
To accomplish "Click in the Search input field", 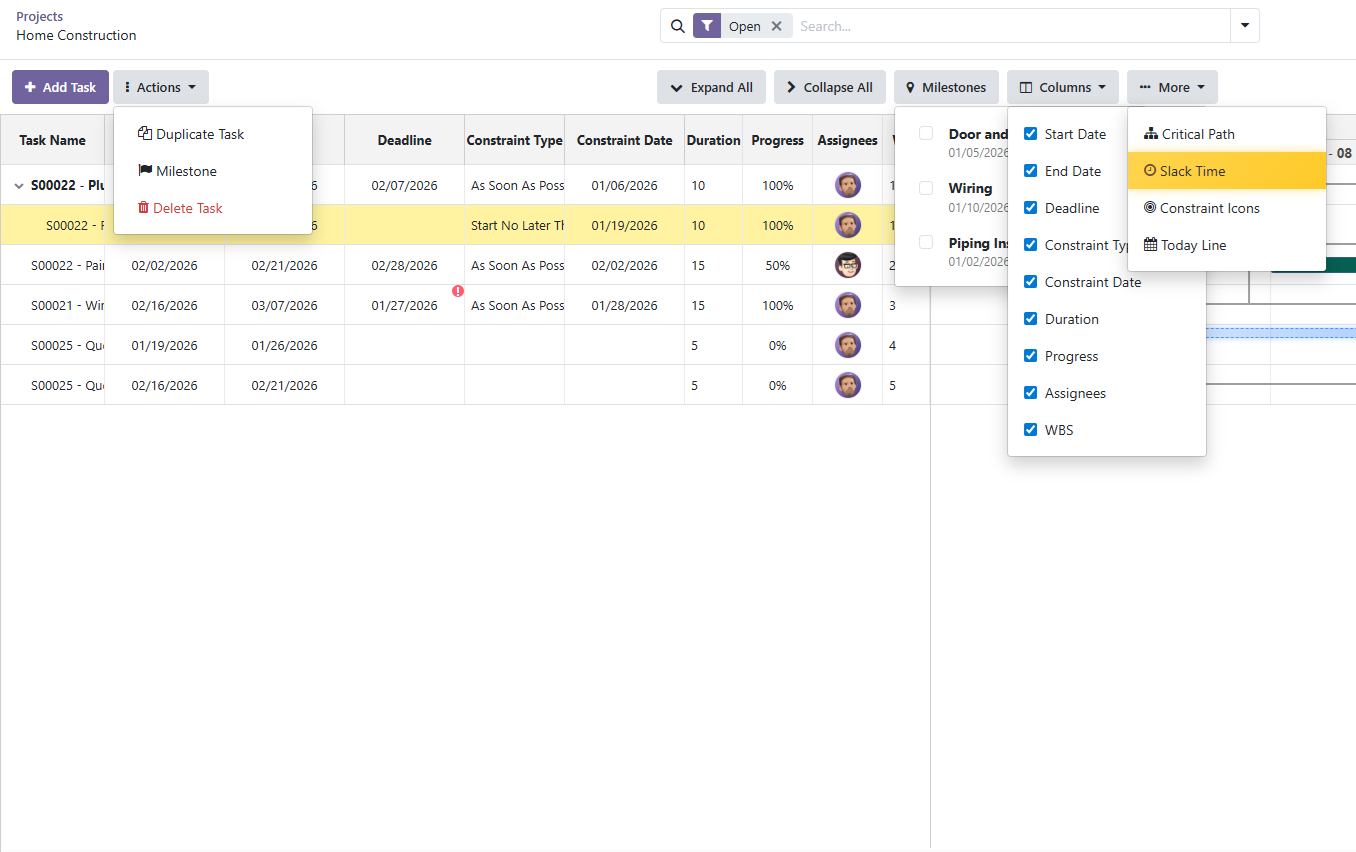I will coord(1010,26).
